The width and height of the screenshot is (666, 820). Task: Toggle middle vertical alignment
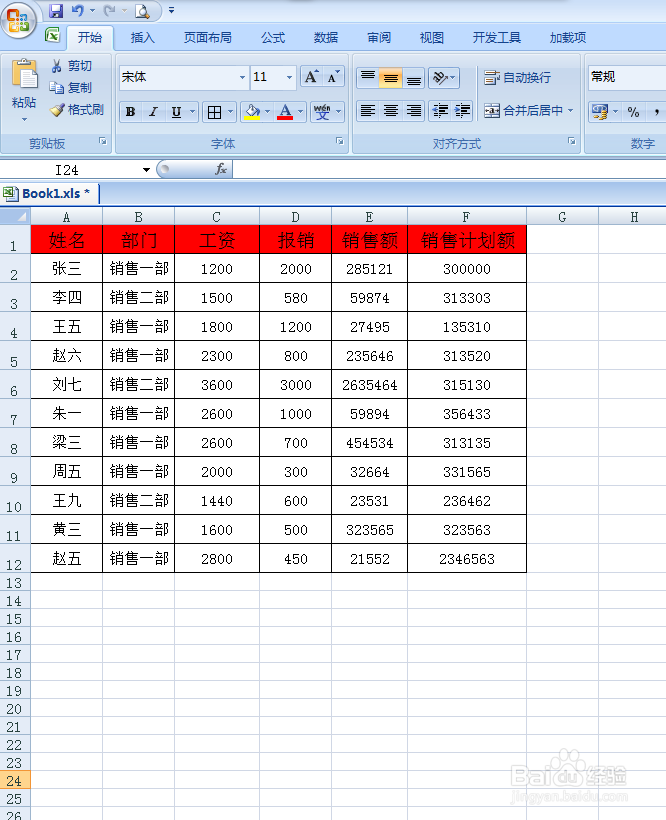[391, 77]
